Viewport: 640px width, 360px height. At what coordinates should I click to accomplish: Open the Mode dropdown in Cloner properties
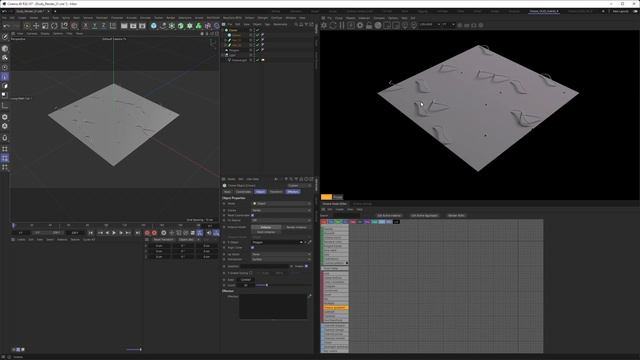pos(281,204)
